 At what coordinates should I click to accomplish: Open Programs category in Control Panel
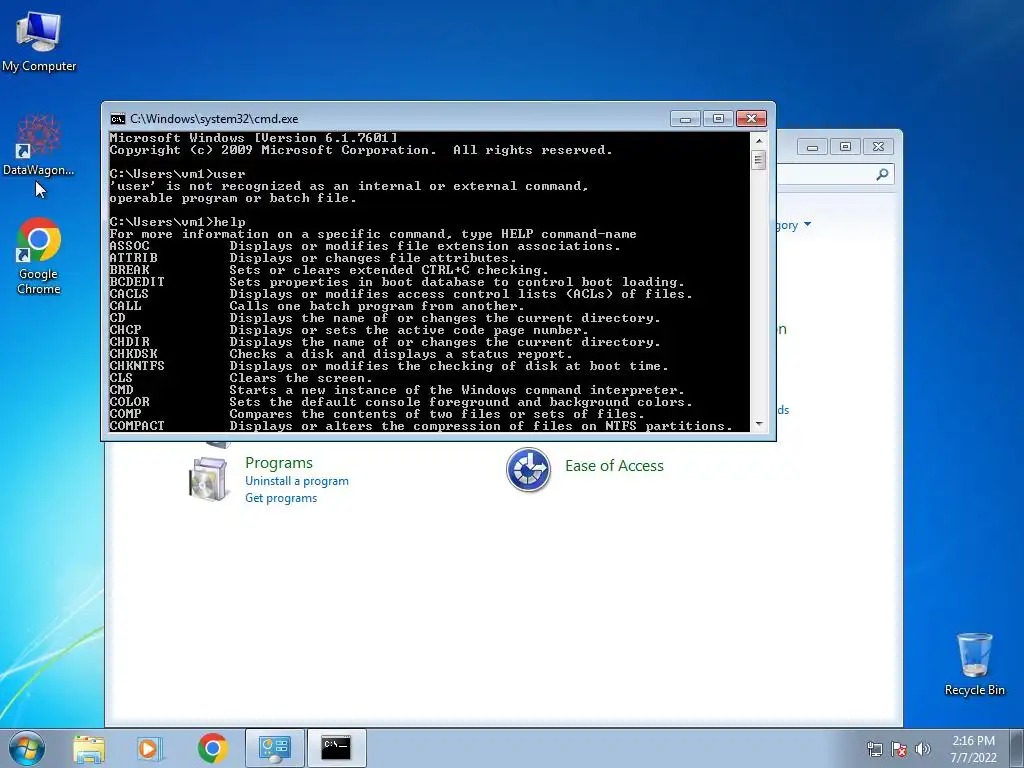[279, 462]
